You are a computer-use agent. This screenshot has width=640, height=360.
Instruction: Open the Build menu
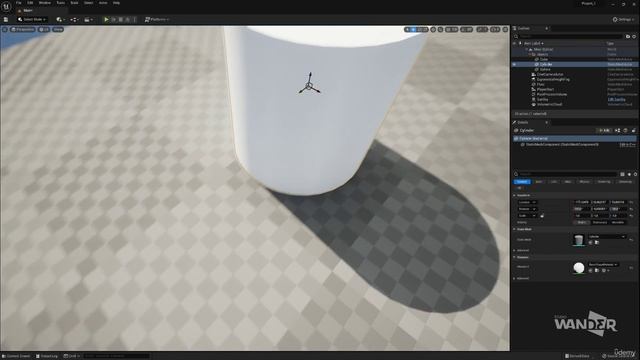click(x=74, y=3)
